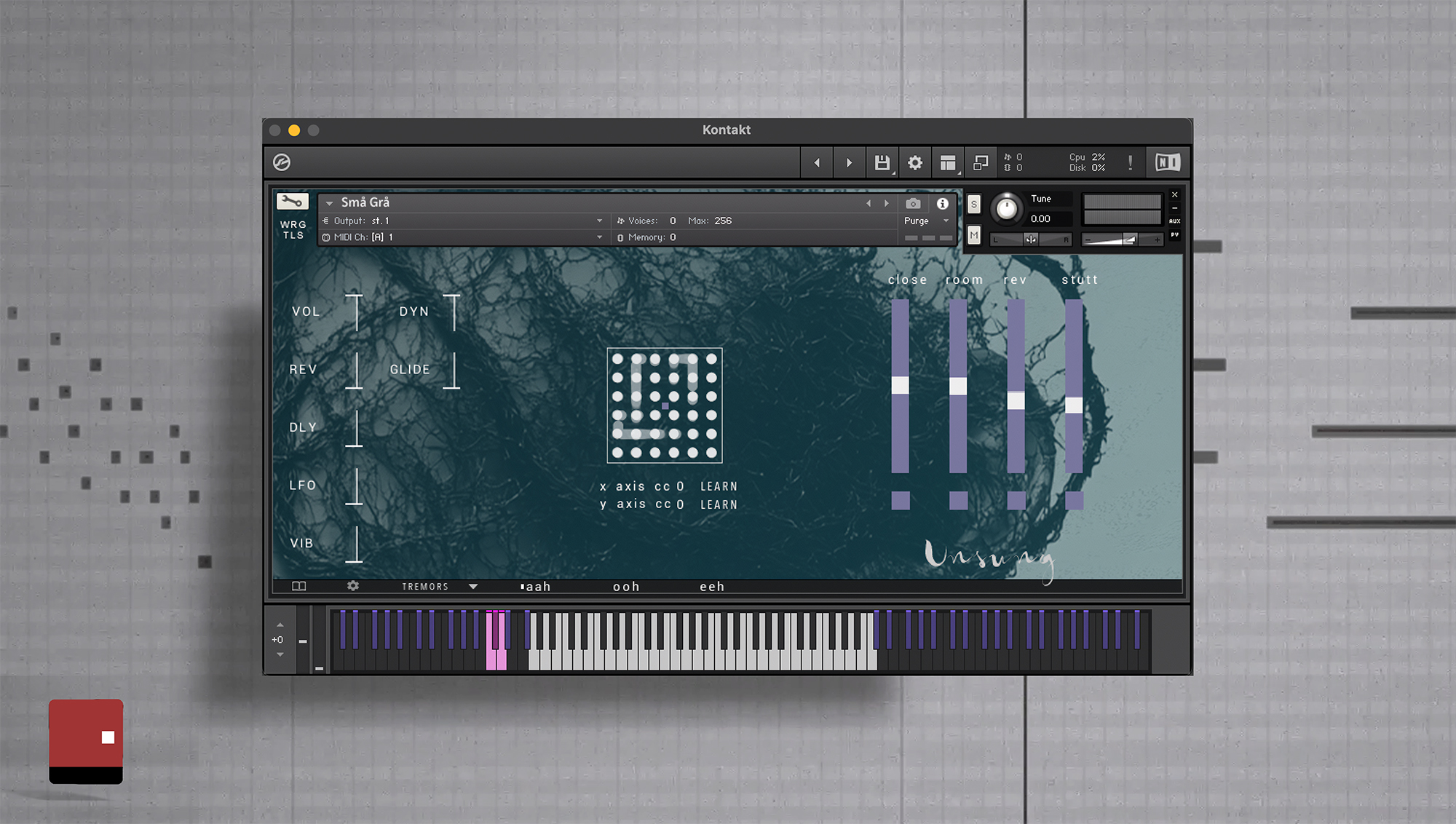
Task: Open the Output st. 1 dropdown
Action: click(x=463, y=221)
